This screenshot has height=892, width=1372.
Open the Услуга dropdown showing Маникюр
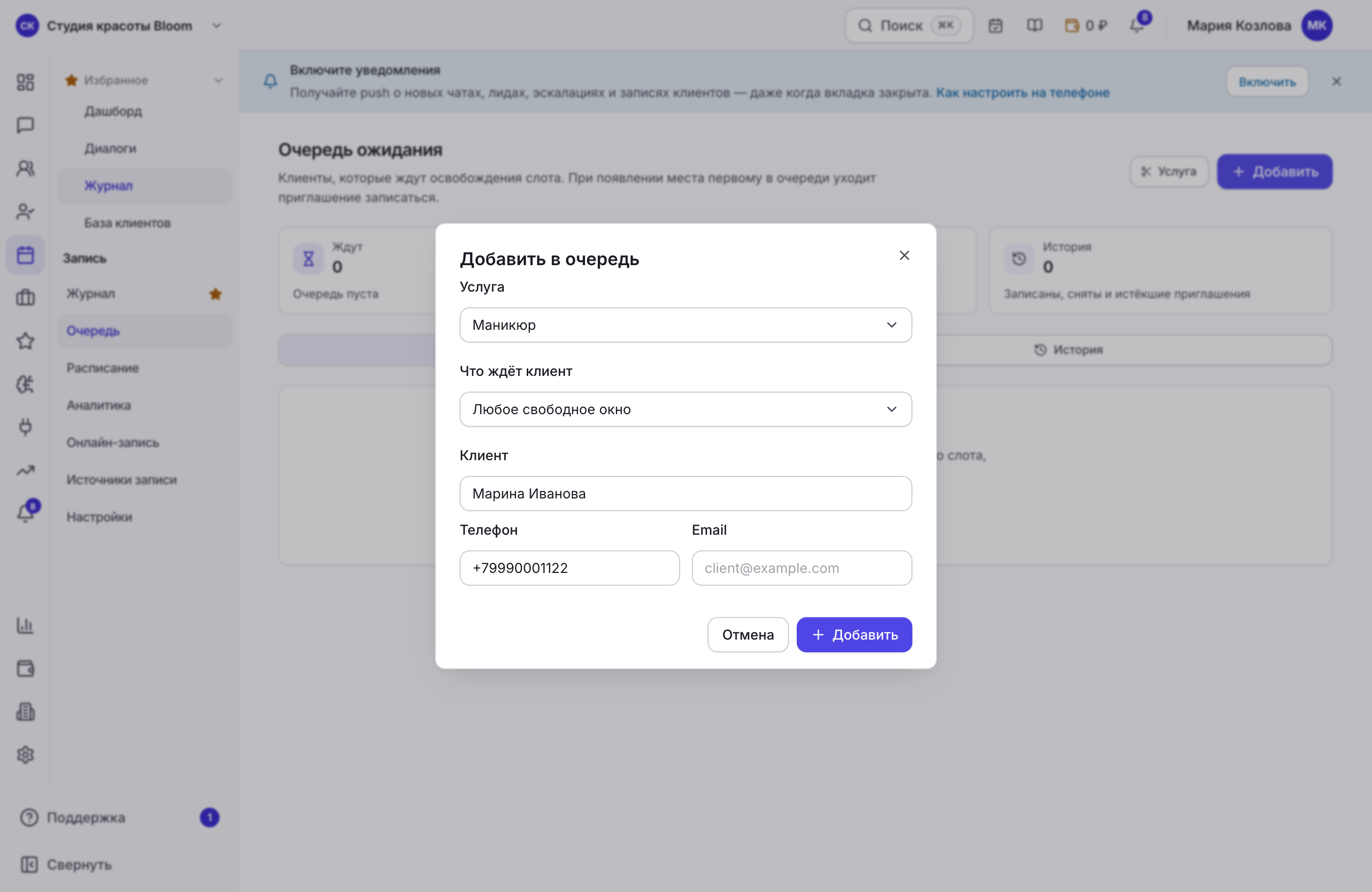pyautogui.click(x=686, y=324)
